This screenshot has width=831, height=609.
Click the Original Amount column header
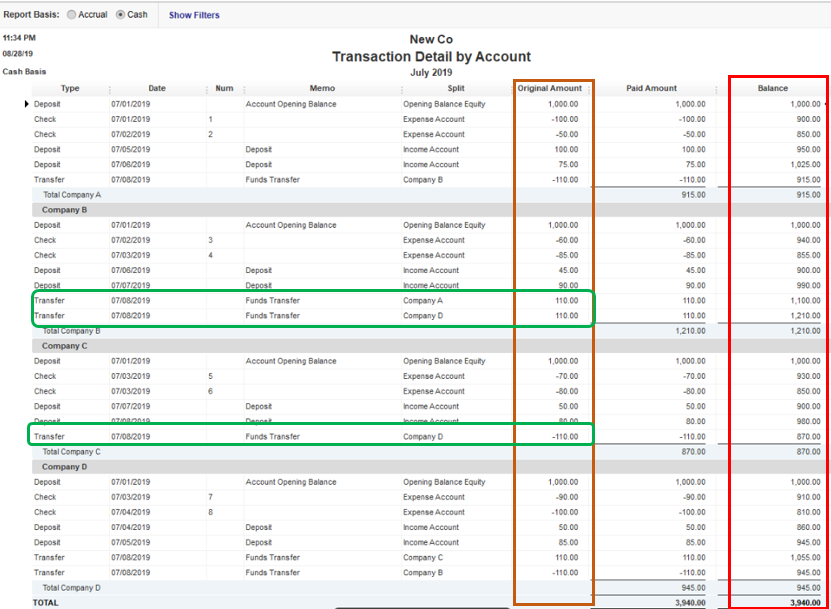point(550,89)
